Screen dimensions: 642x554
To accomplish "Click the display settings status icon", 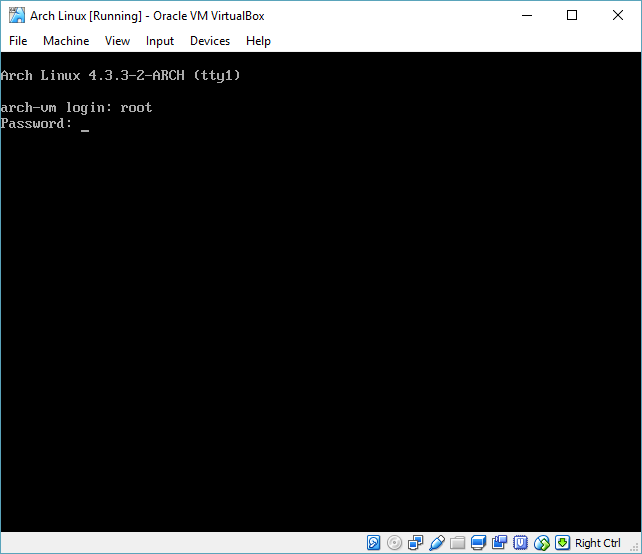I will coord(478,543).
